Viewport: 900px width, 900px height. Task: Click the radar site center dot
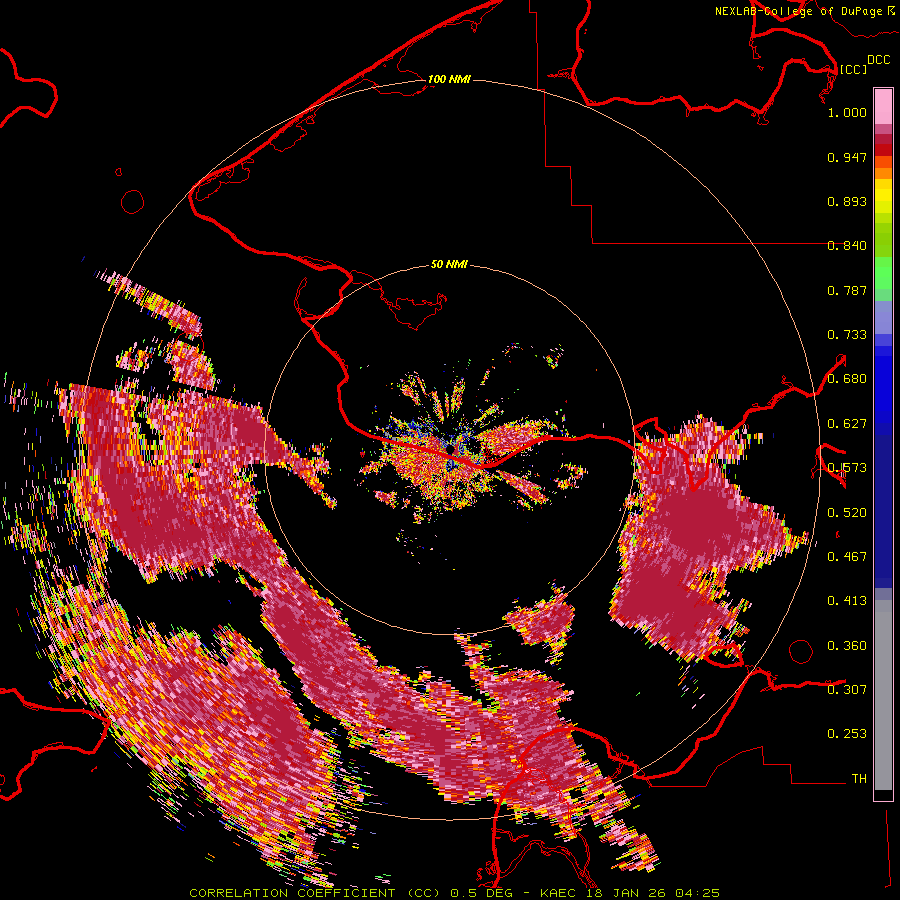coord(451,449)
